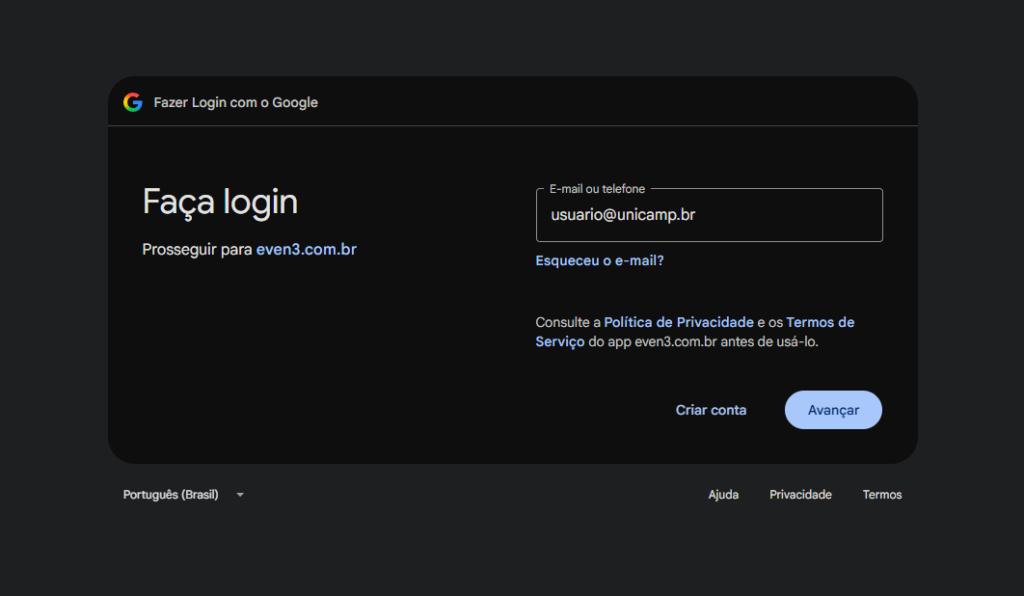Viewport: 1024px width, 596px height.
Task: Click the even3.com.br link after Prosseguir para
Action: click(306, 249)
